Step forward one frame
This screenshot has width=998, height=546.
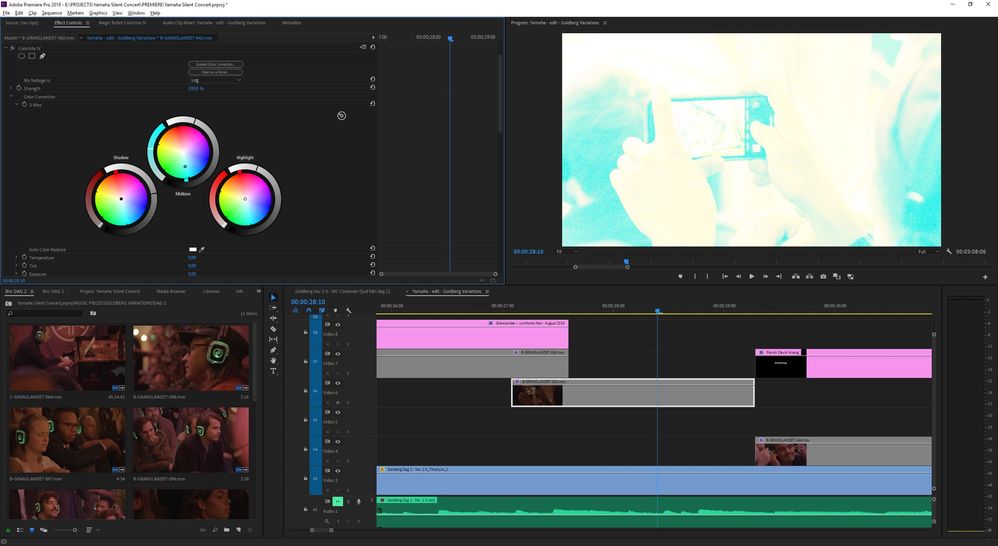tap(765, 276)
